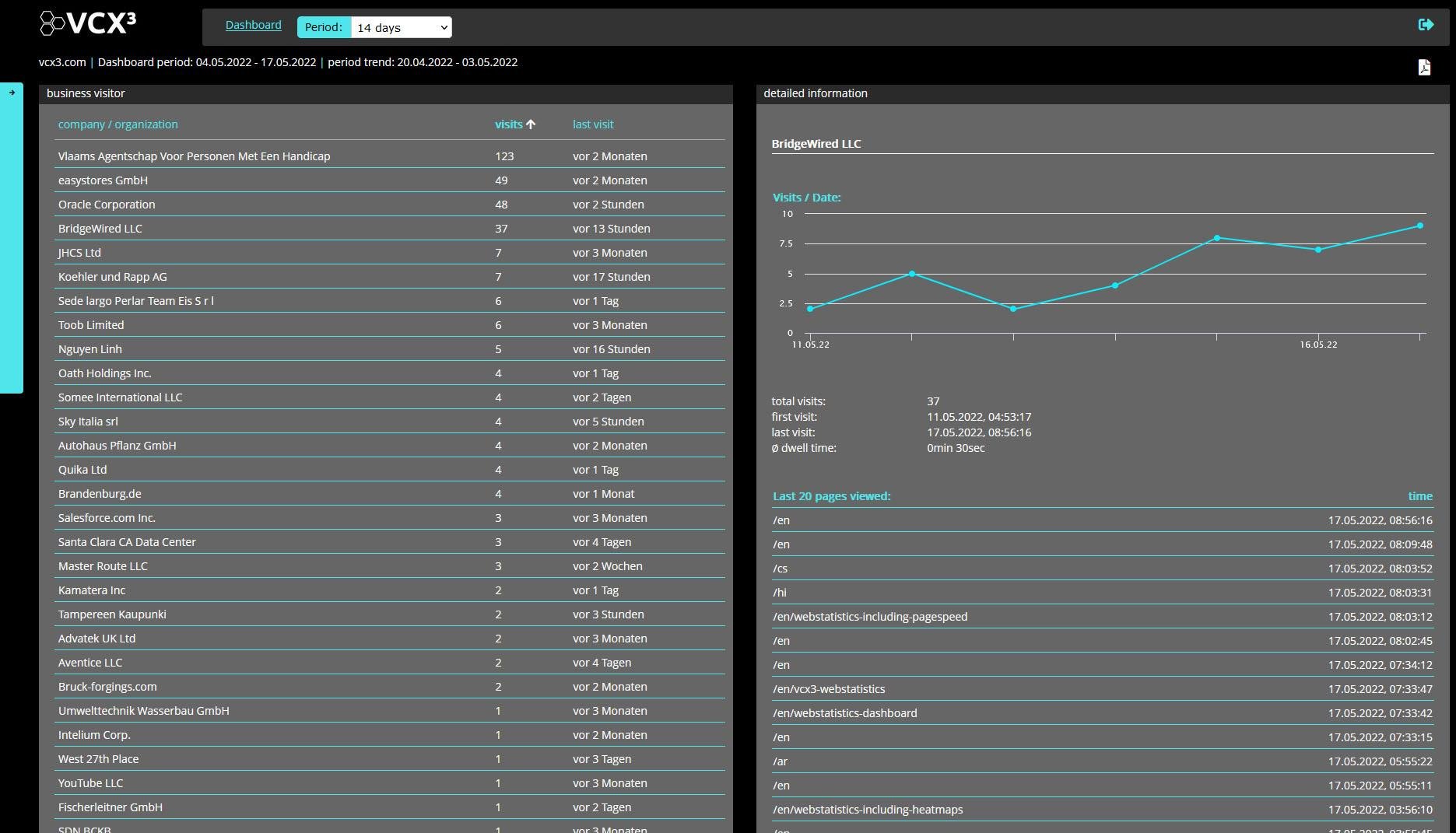The width and height of the screenshot is (1456, 833).
Task: Click /en page viewed at 08:56:16
Action: [1103, 520]
